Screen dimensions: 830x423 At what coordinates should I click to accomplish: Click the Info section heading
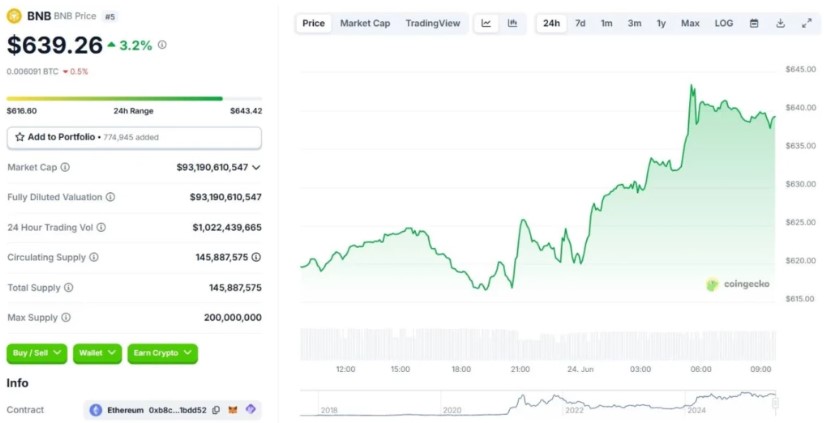point(17,383)
